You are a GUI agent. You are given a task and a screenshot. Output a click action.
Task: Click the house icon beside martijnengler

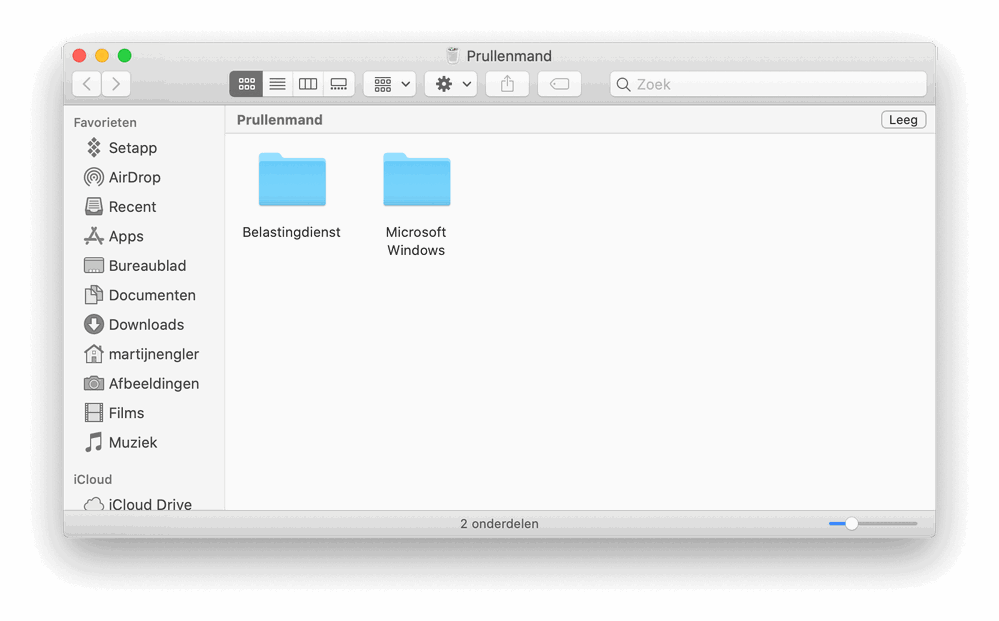click(x=94, y=353)
